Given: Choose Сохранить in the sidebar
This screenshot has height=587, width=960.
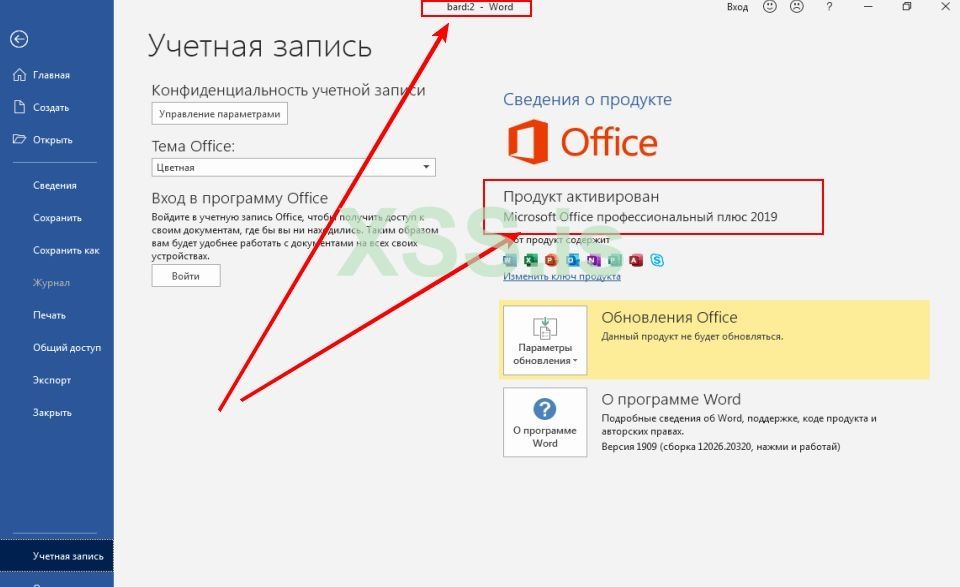Looking at the screenshot, I should click(57, 218).
